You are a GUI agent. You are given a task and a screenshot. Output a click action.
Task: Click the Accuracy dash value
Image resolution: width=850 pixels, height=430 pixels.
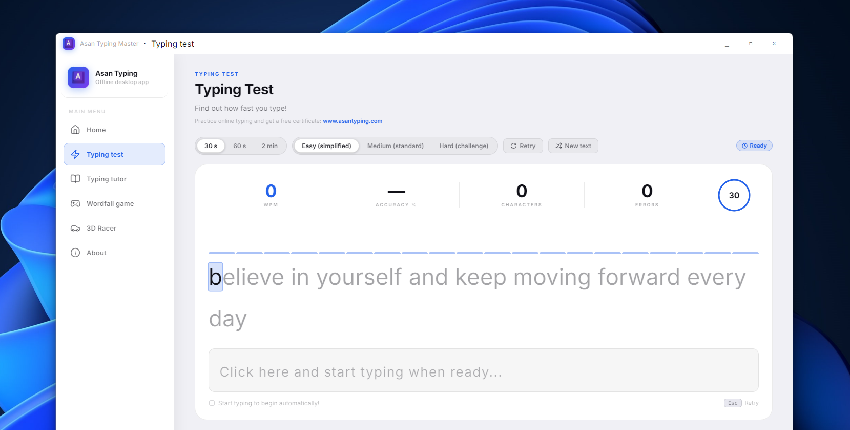point(396,191)
